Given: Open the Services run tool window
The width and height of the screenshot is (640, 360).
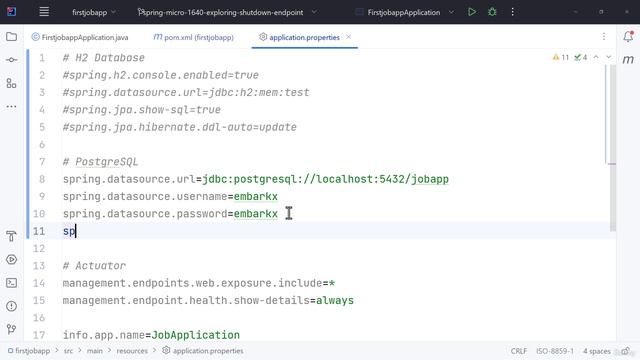Looking at the screenshot, I should click(11, 260).
